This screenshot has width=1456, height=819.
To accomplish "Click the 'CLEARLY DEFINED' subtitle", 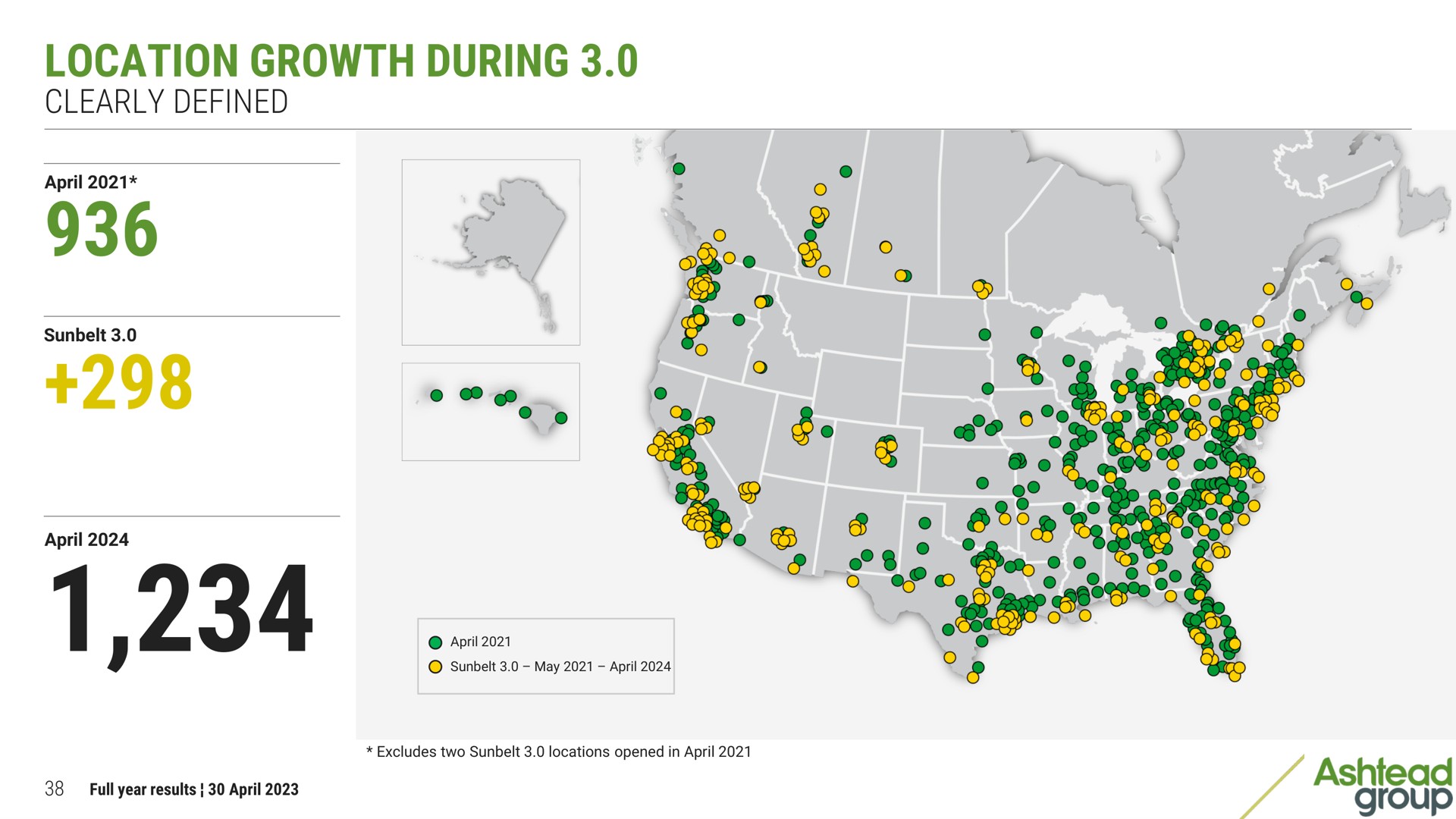I will (x=166, y=102).
